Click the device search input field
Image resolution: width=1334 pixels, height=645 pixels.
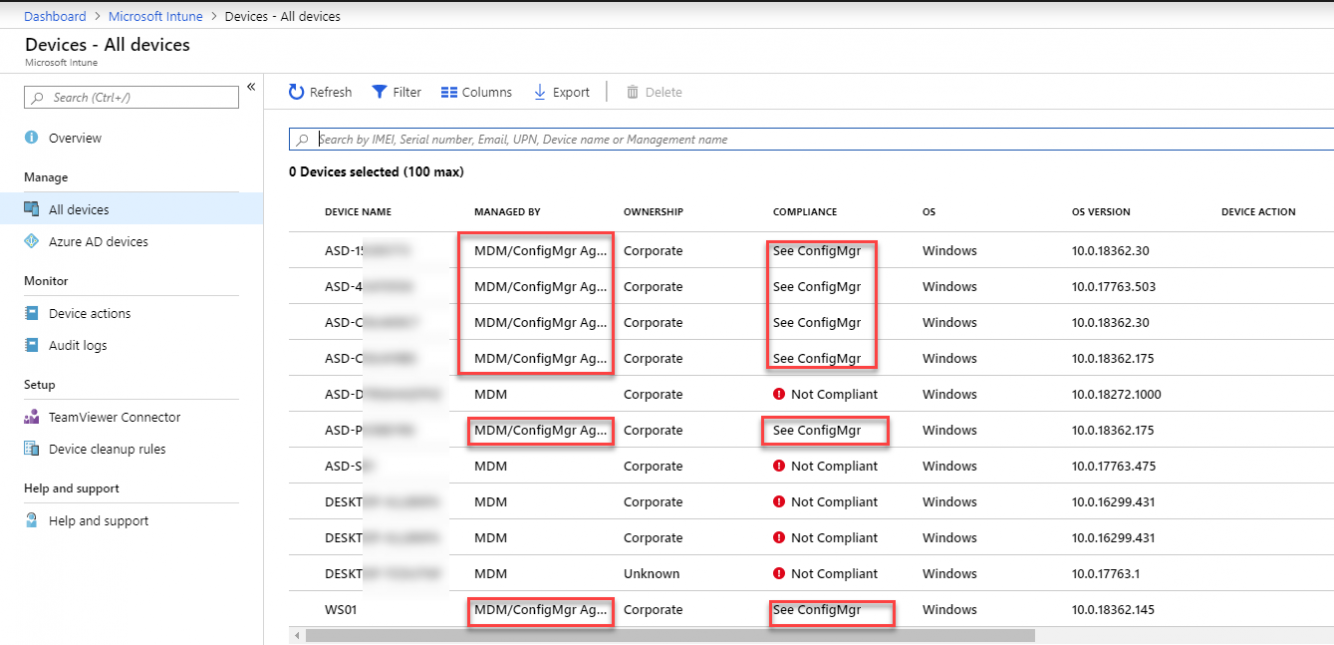coord(600,138)
